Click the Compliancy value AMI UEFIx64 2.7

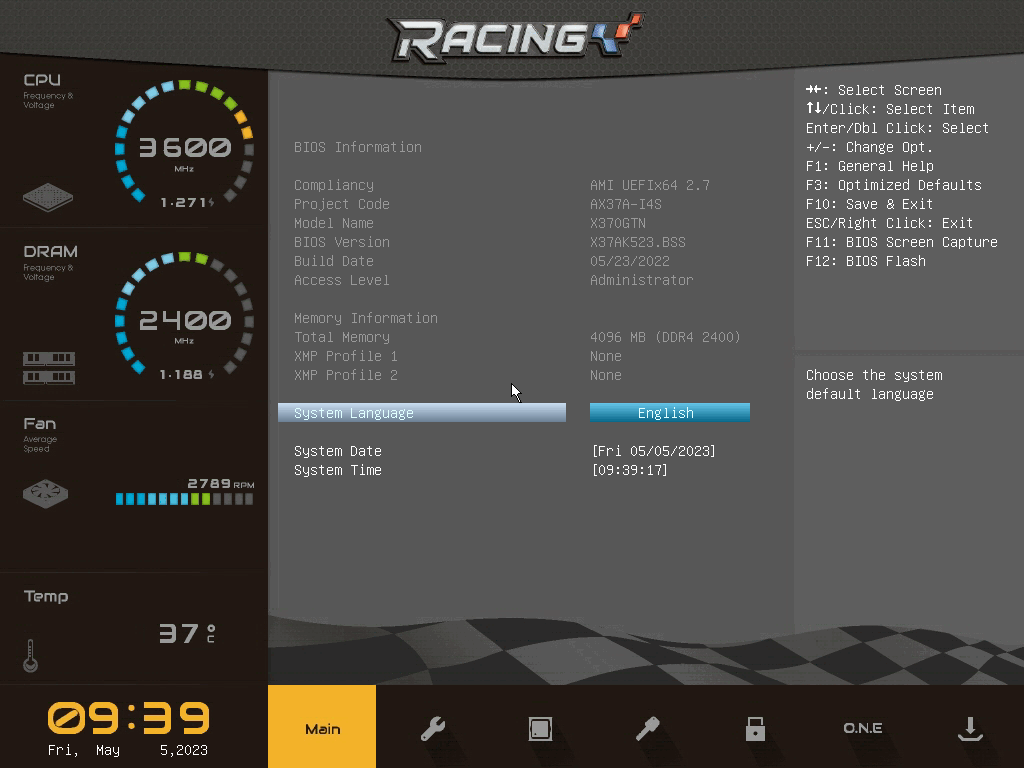coord(650,185)
